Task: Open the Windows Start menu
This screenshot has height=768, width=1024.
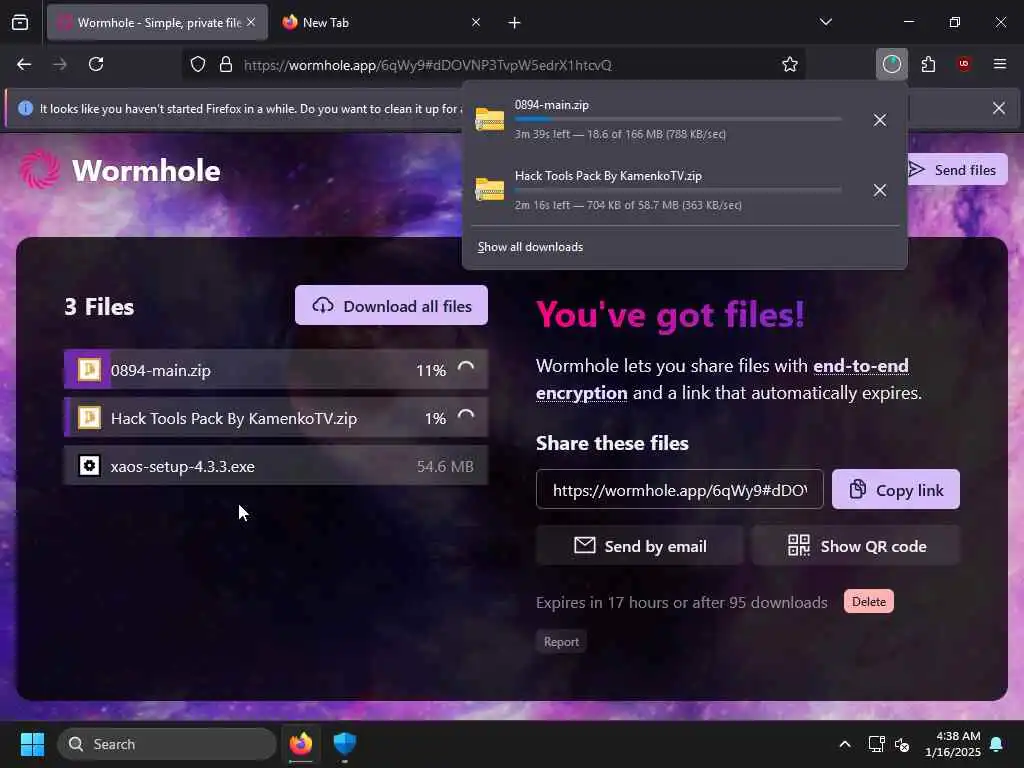Action: pos(32,744)
